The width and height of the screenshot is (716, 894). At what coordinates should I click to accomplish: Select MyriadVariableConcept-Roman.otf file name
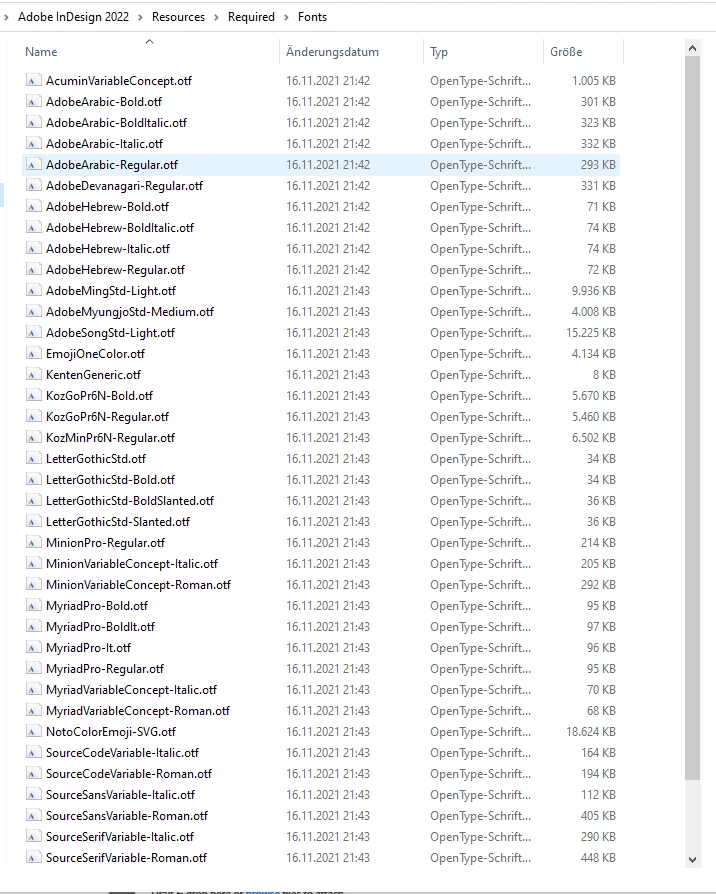tap(138, 712)
